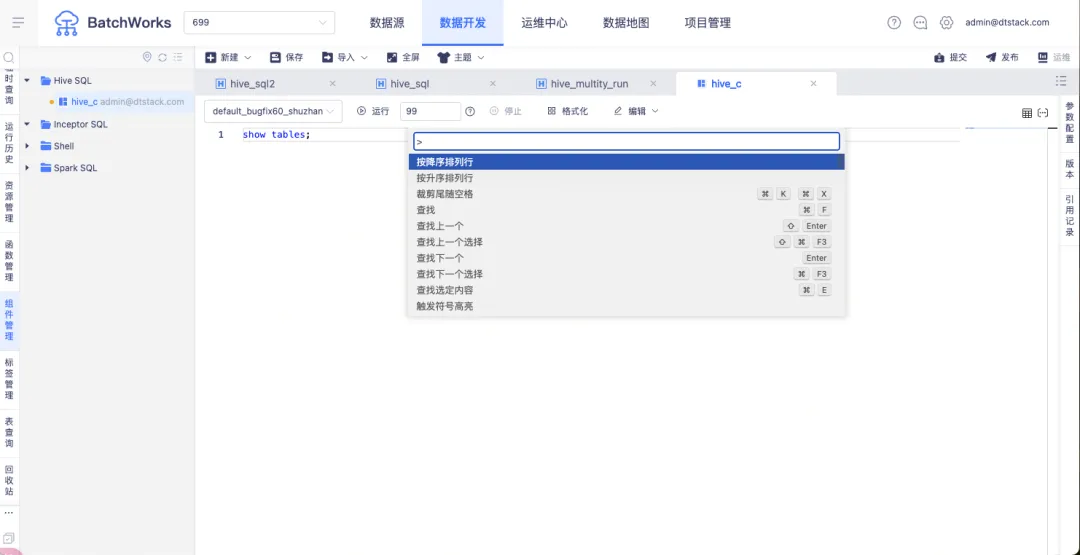Open the 编辑 edit dropdown
This screenshot has height=555, width=1080.
coord(636,111)
